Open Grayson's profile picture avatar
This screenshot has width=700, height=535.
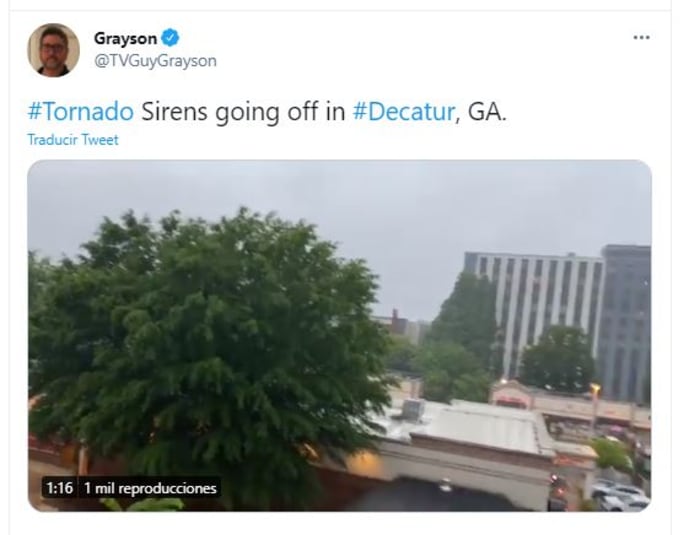[54, 50]
